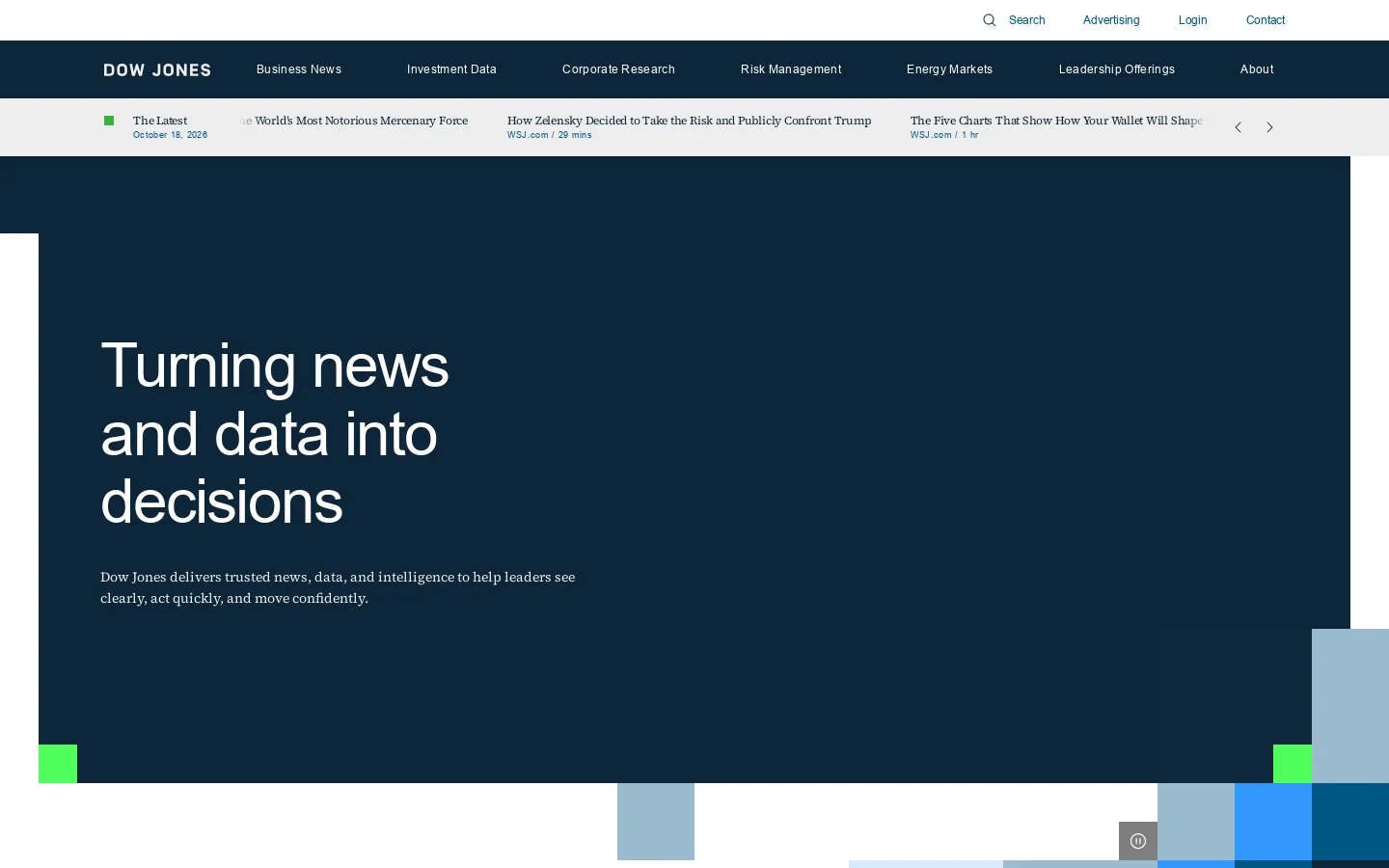This screenshot has height=868, width=1389.
Task: Open the About menu
Action: click(1257, 69)
